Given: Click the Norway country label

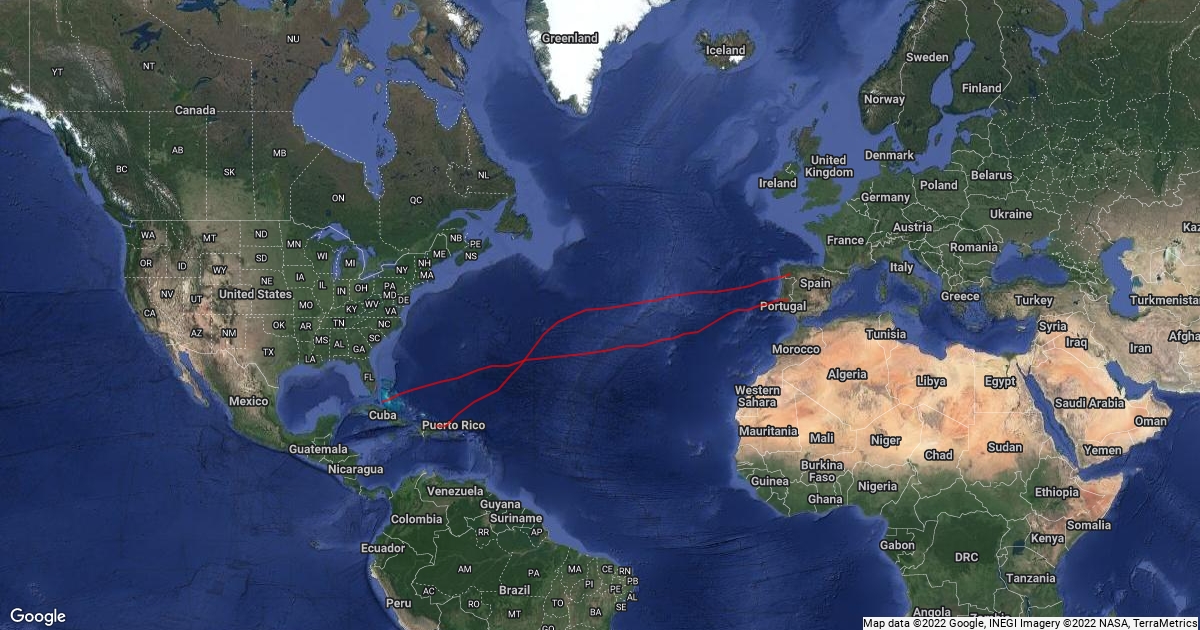Looking at the screenshot, I should pyautogui.click(x=884, y=100).
